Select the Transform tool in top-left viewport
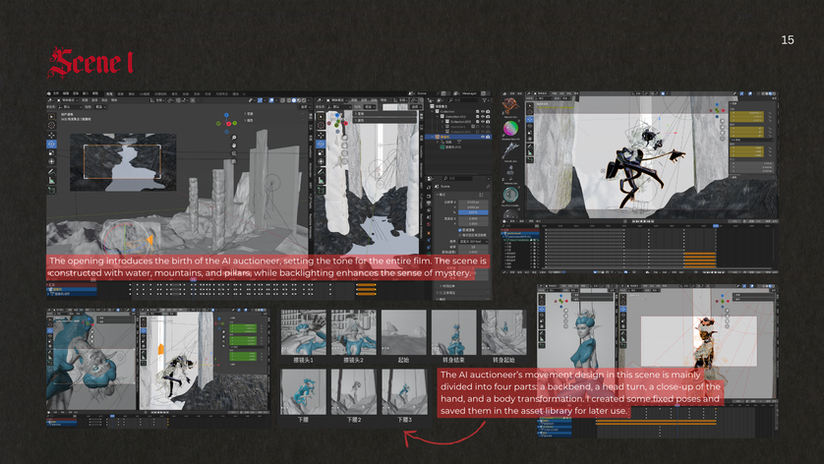The height and width of the screenshot is (464, 824). tap(52, 161)
